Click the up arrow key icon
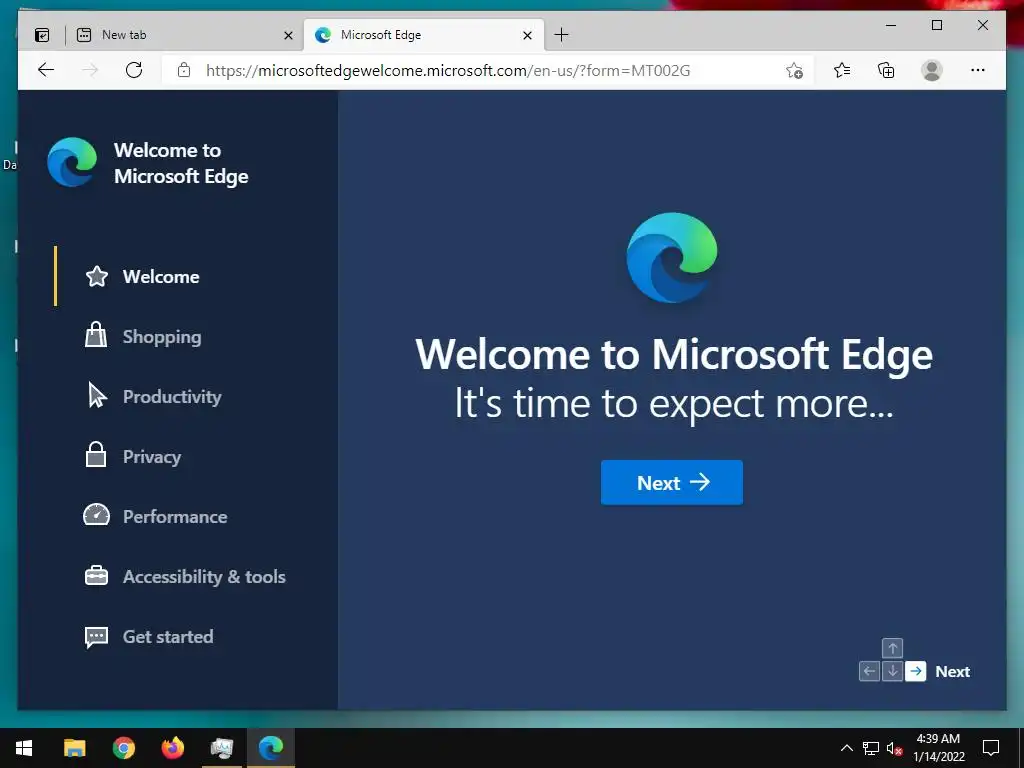The width and height of the screenshot is (1024, 768). (x=892, y=648)
